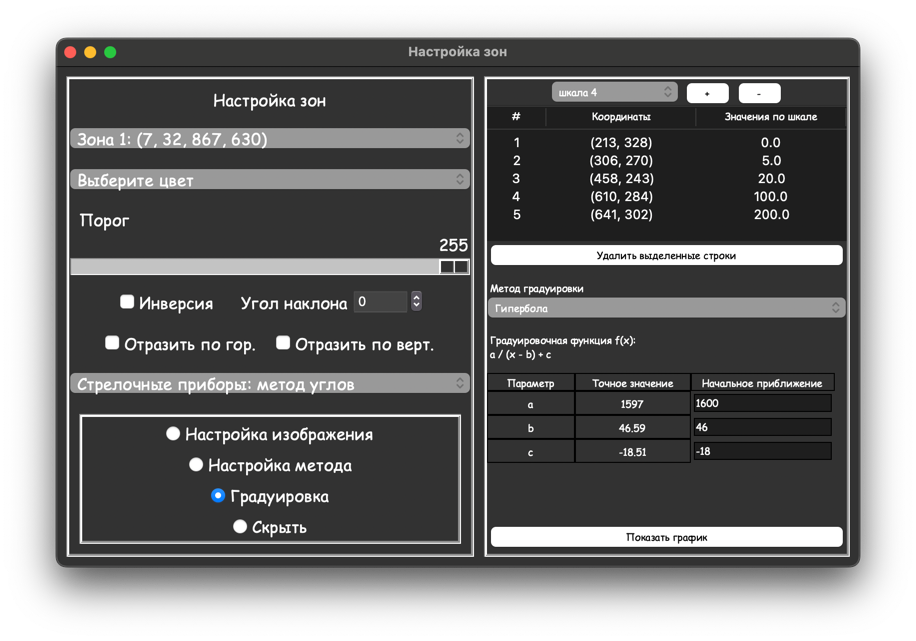
Task: Click the Показать график button
Action: click(666, 537)
